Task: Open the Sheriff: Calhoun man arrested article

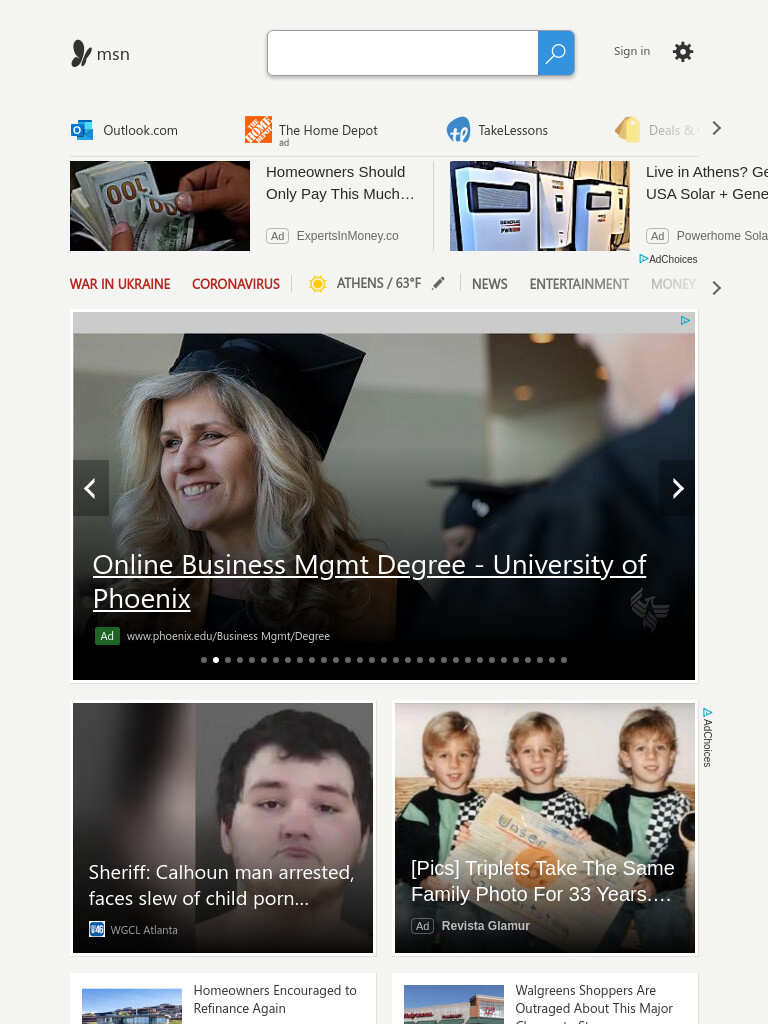Action: [x=223, y=827]
